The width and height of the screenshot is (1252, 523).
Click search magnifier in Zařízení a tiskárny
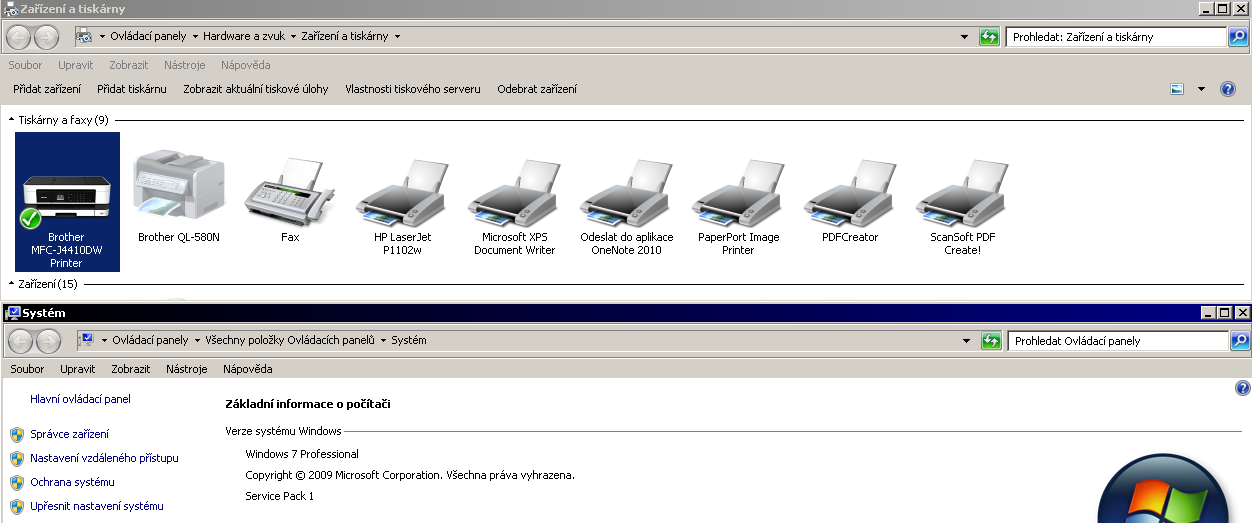tap(1238, 37)
